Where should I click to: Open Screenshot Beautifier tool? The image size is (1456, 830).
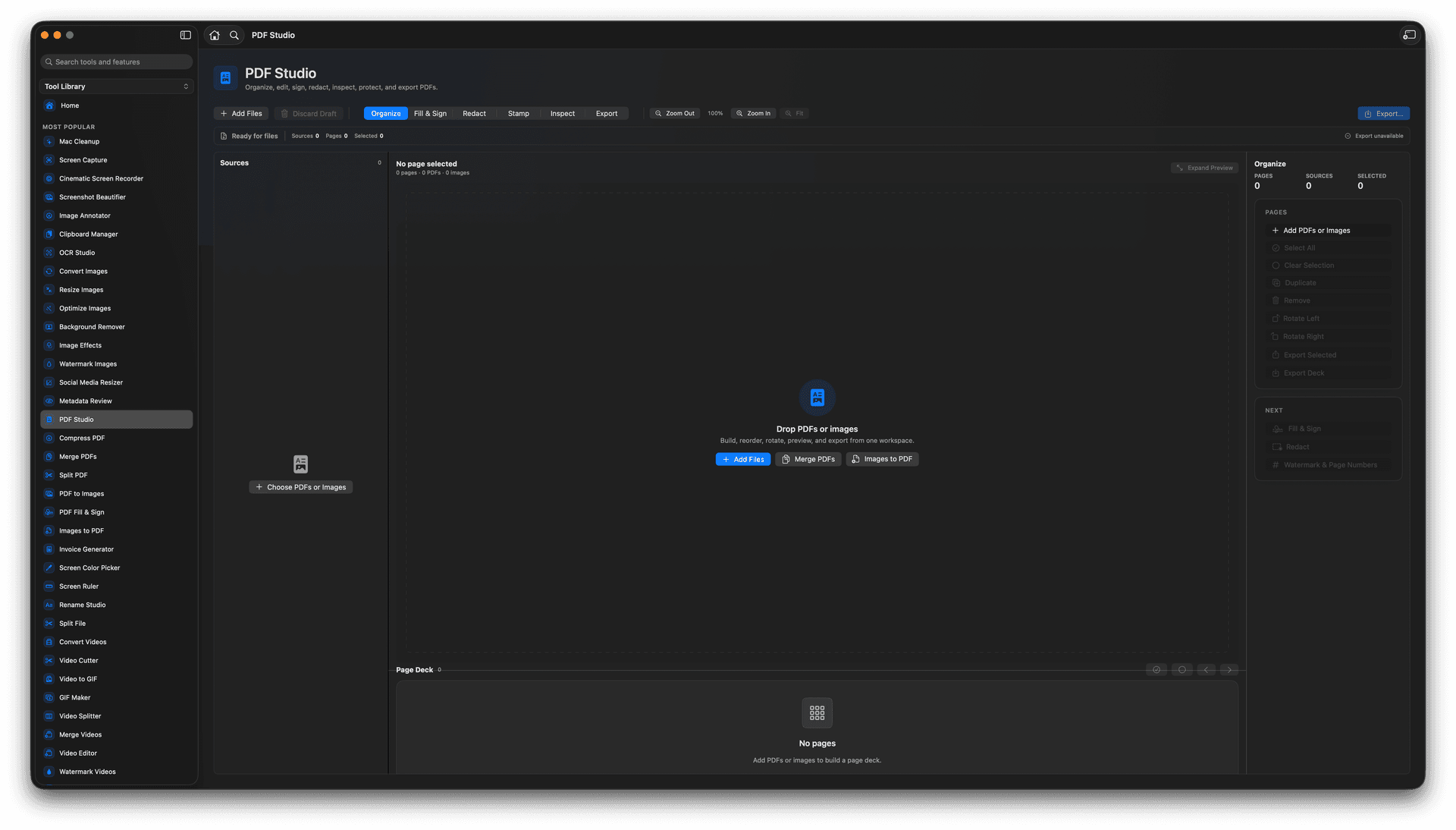coord(117,197)
